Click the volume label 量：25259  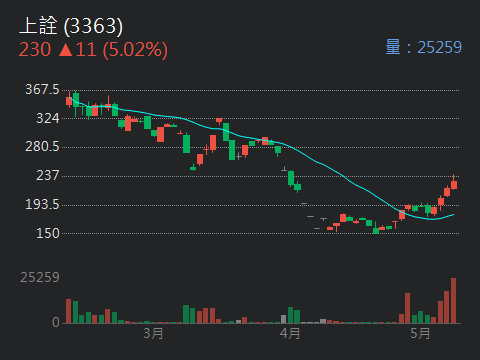[424, 47]
